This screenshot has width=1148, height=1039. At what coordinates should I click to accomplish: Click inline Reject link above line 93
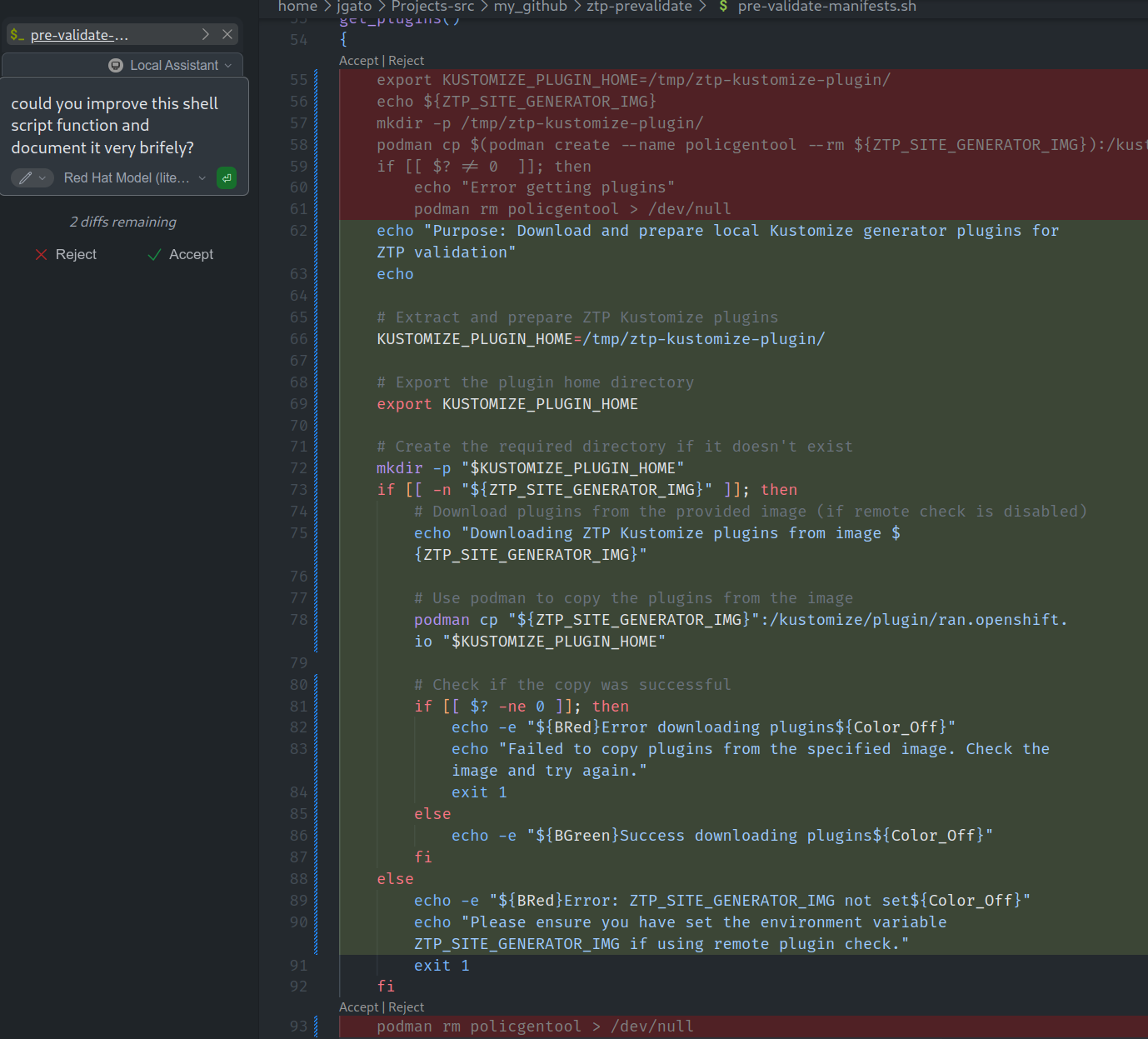pos(406,1007)
